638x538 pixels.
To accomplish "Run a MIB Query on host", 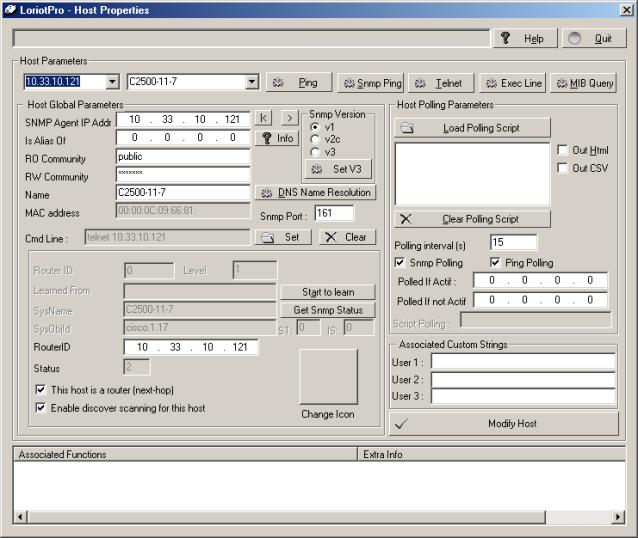I will point(584,83).
